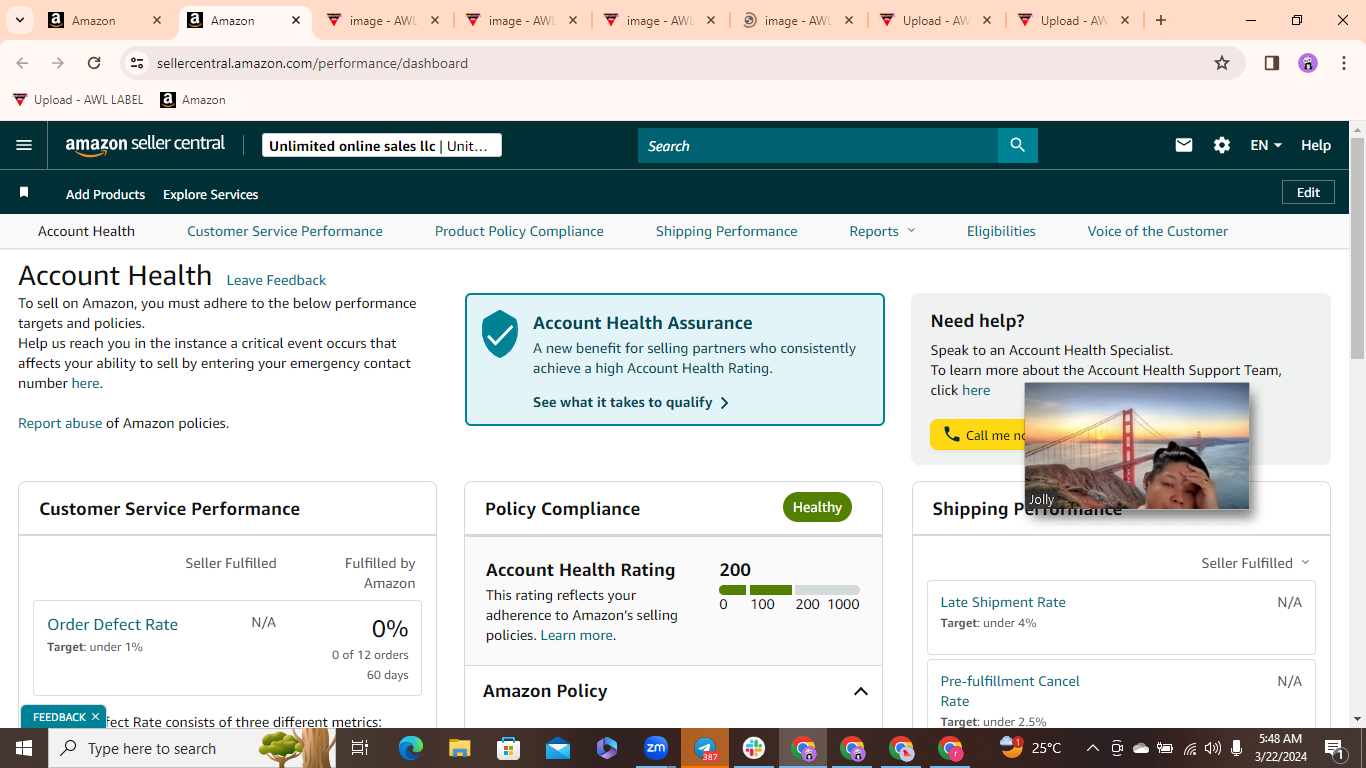
Task: Open the Pre-fulfillment Cancel Rate link
Action: (x=1010, y=691)
